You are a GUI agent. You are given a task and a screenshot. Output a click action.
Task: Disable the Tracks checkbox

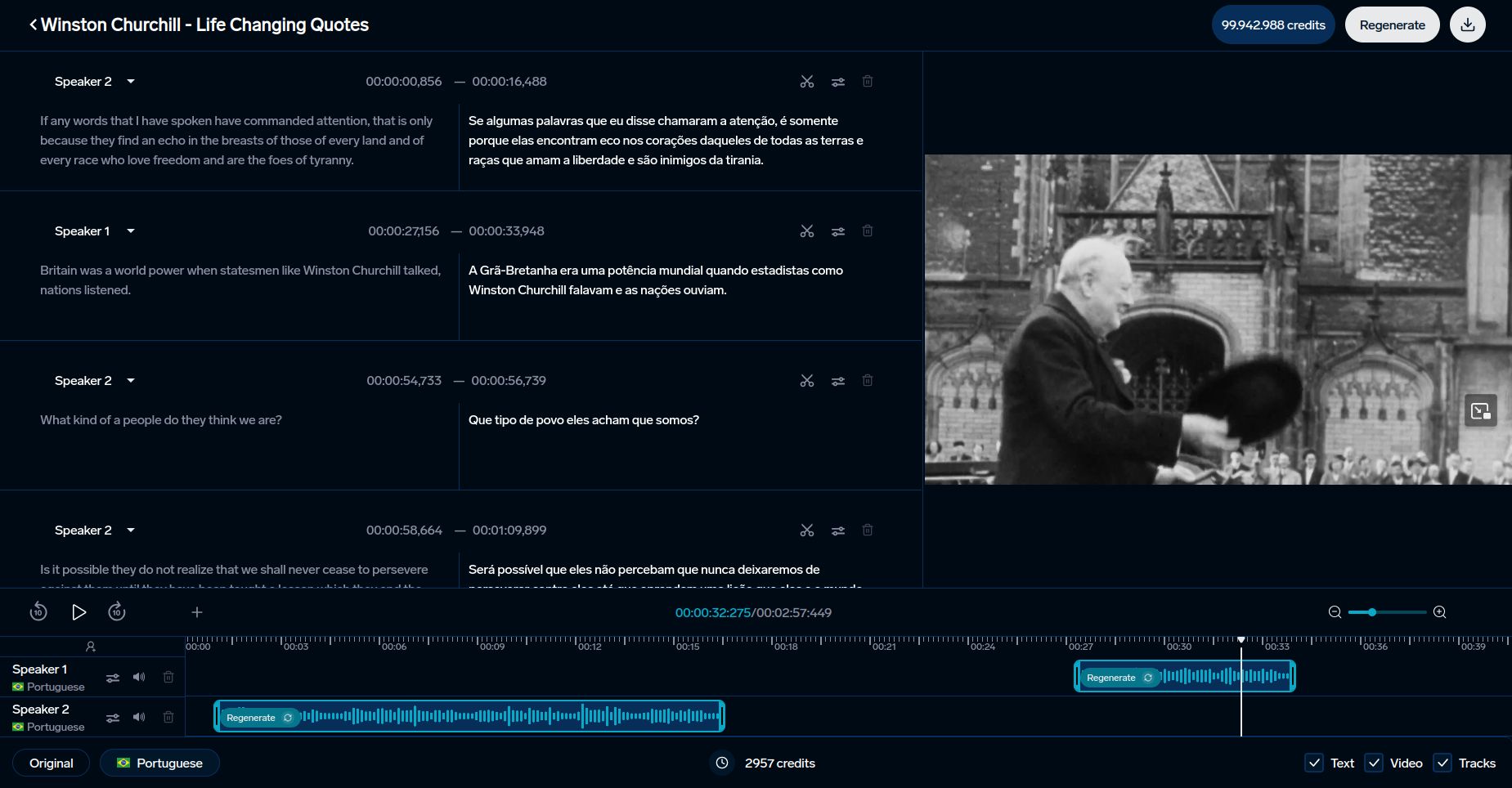pos(1442,763)
